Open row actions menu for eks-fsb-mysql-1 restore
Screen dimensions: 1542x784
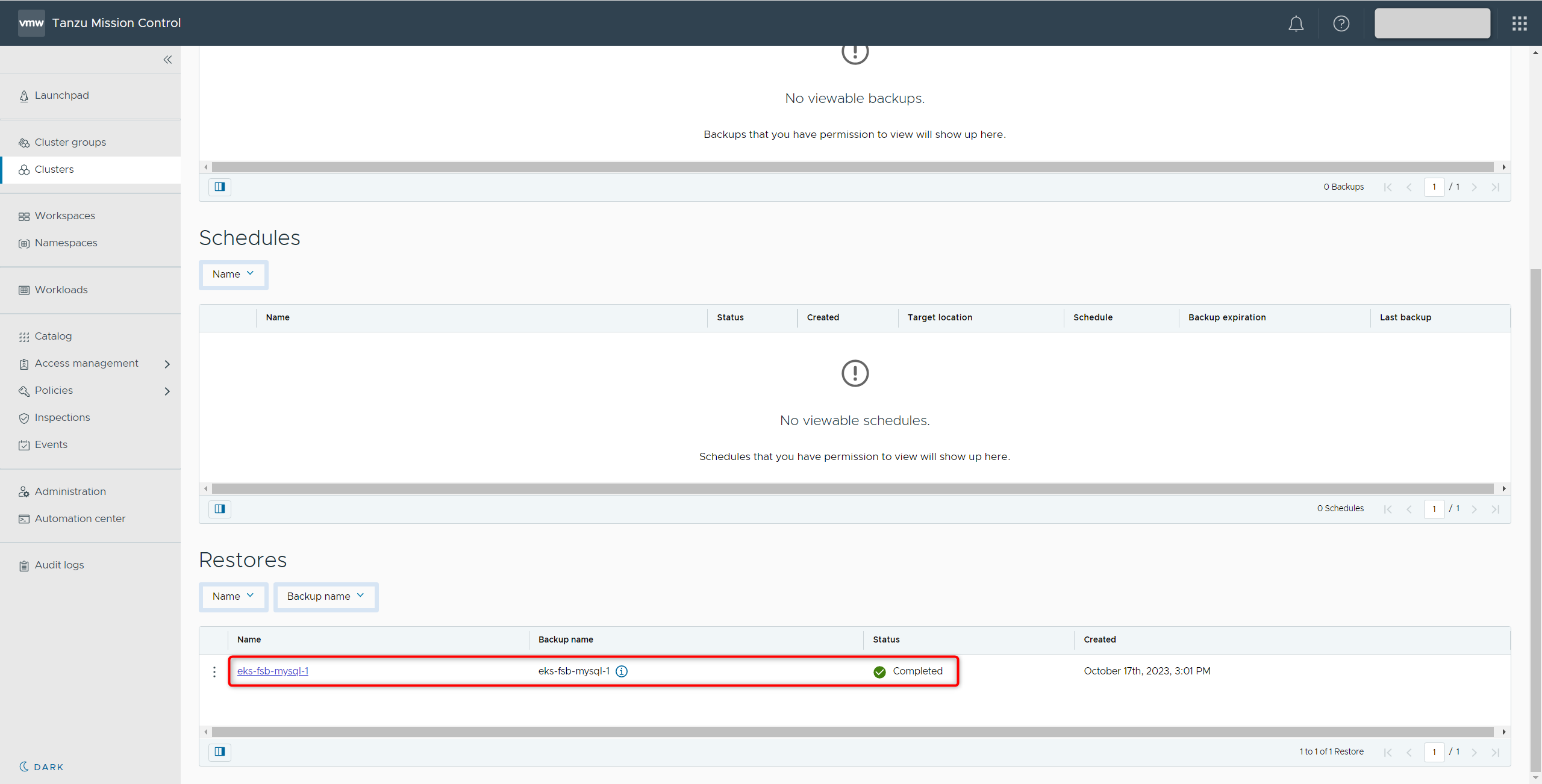point(214,671)
